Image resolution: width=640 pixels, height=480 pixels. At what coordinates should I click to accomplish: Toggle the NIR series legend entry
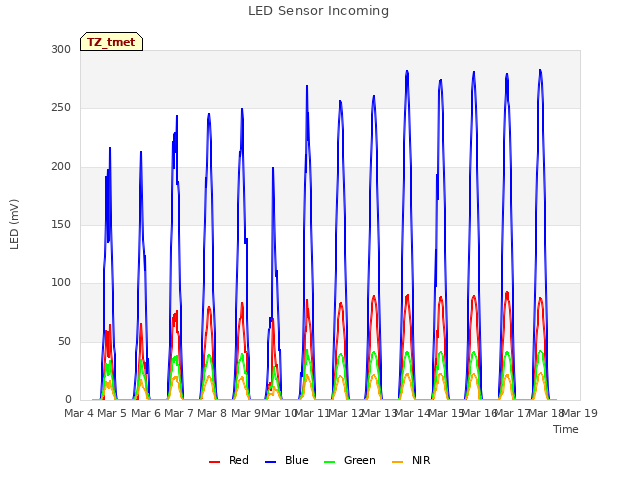pyautogui.click(x=411, y=460)
